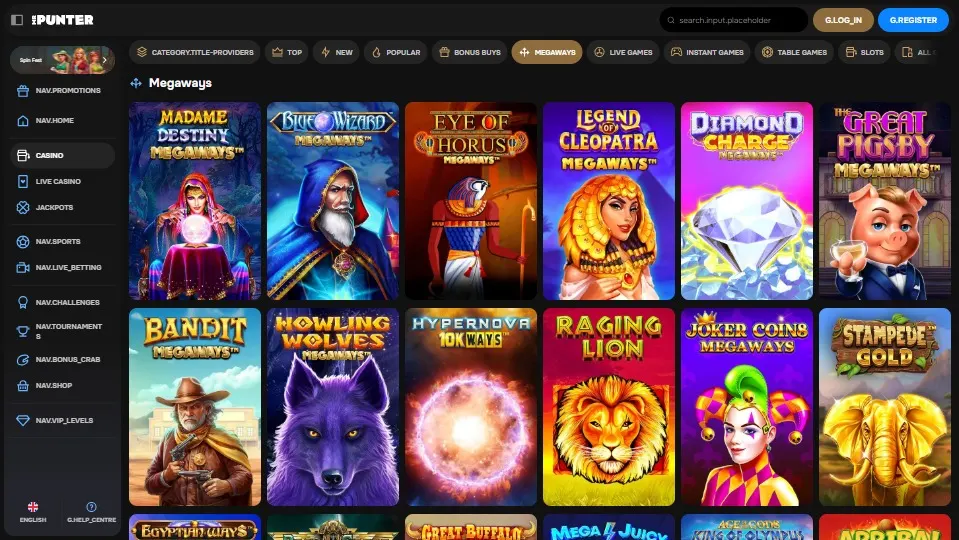Open the Spin Fest promo banner

[x=62, y=60]
